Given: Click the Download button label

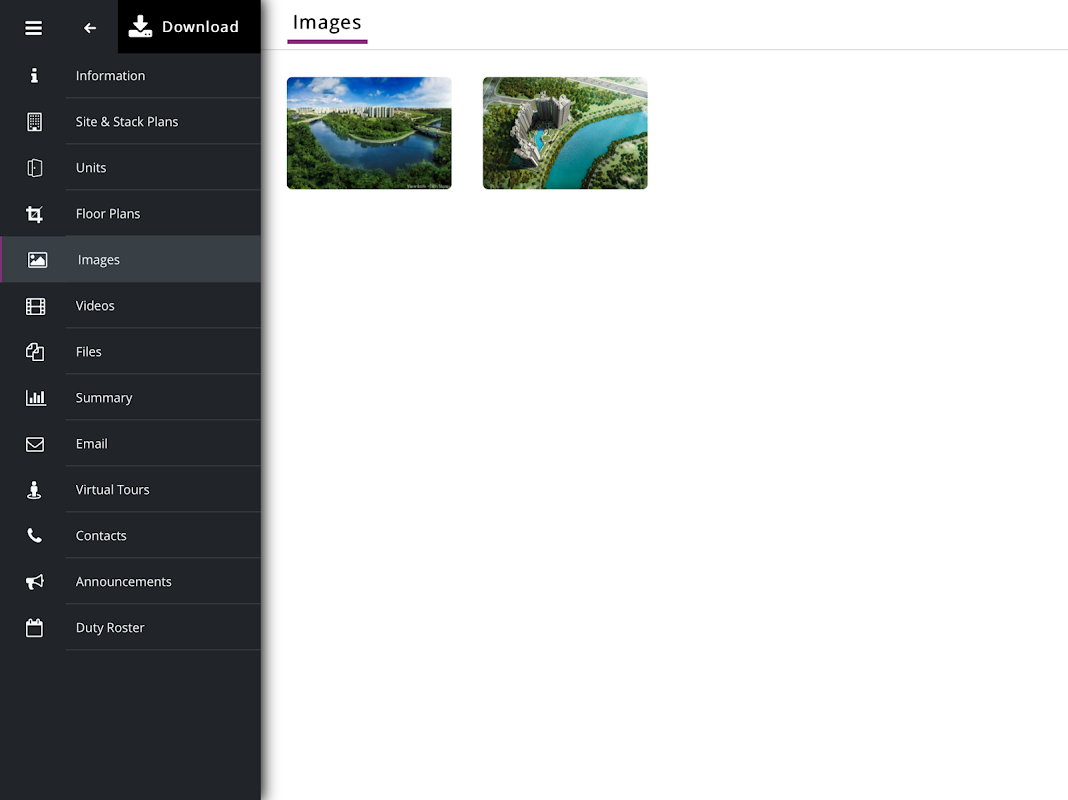Looking at the screenshot, I should tap(200, 27).
